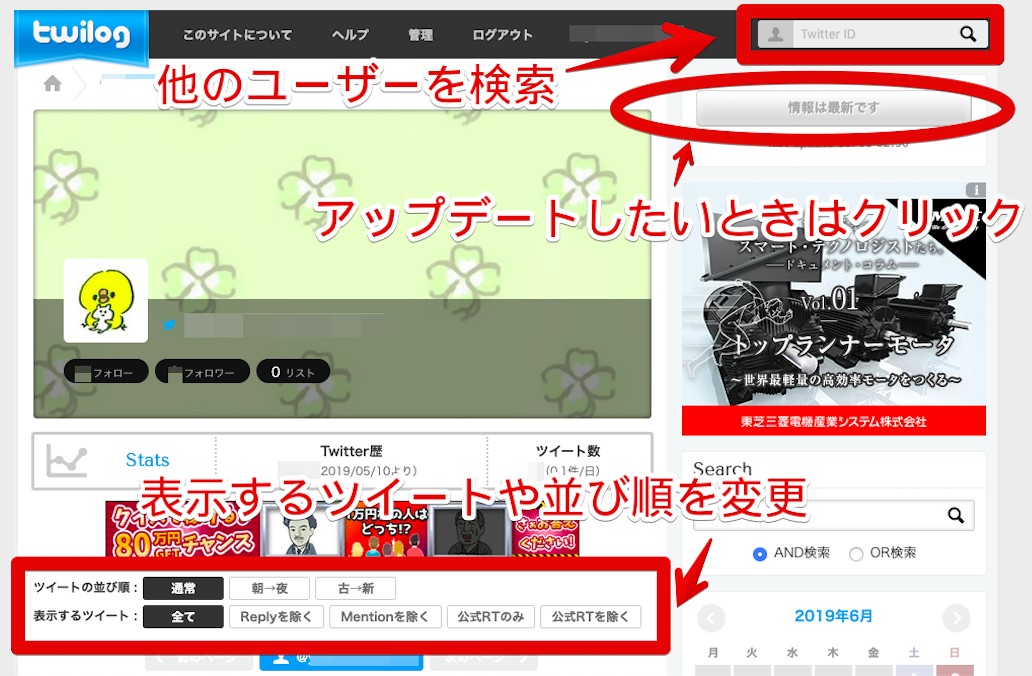Image resolution: width=1032 pixels, height=676 pixels.
Task: Go to next month in calendar
Action: [x=956, y=617]
